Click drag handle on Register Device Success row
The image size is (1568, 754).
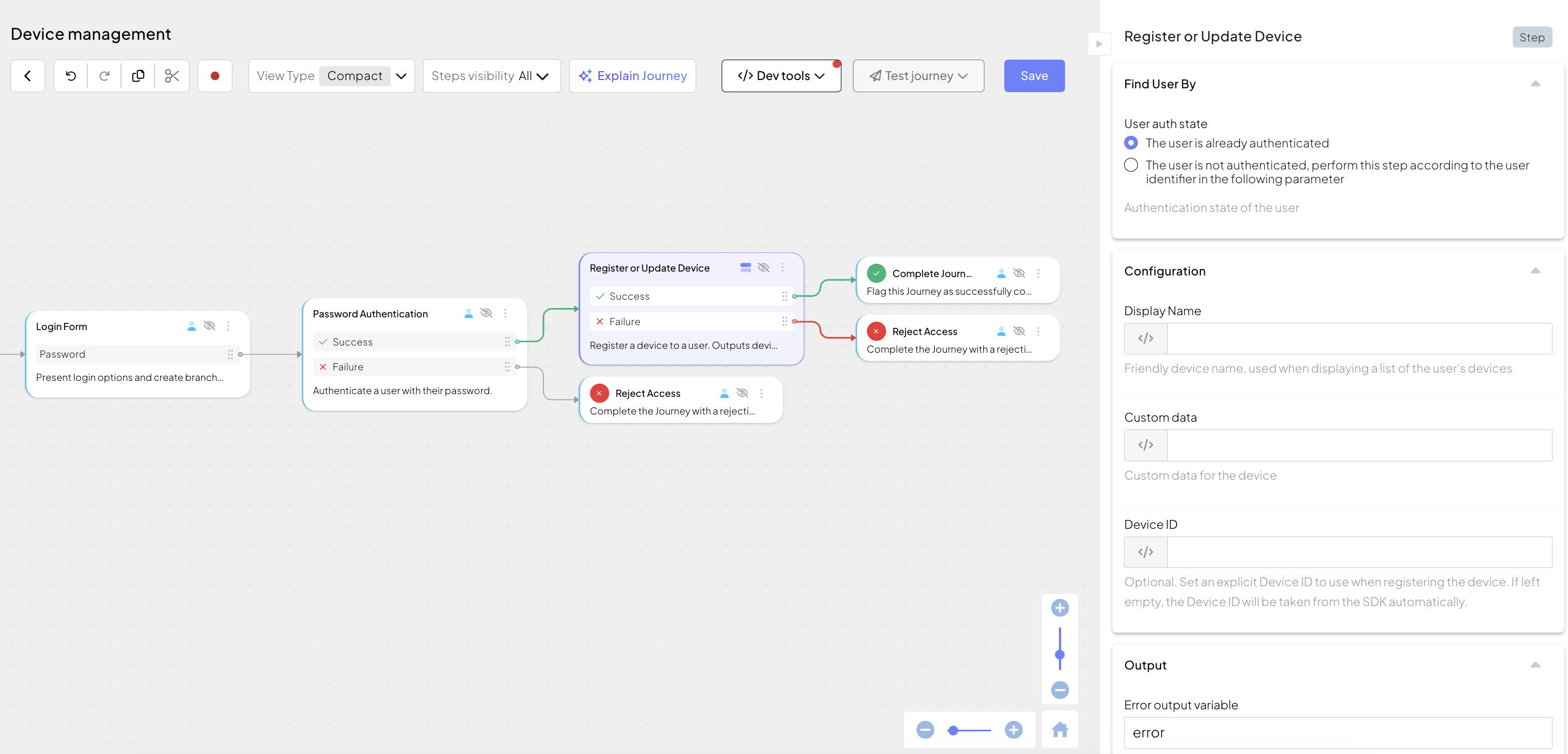pos(785,296)
